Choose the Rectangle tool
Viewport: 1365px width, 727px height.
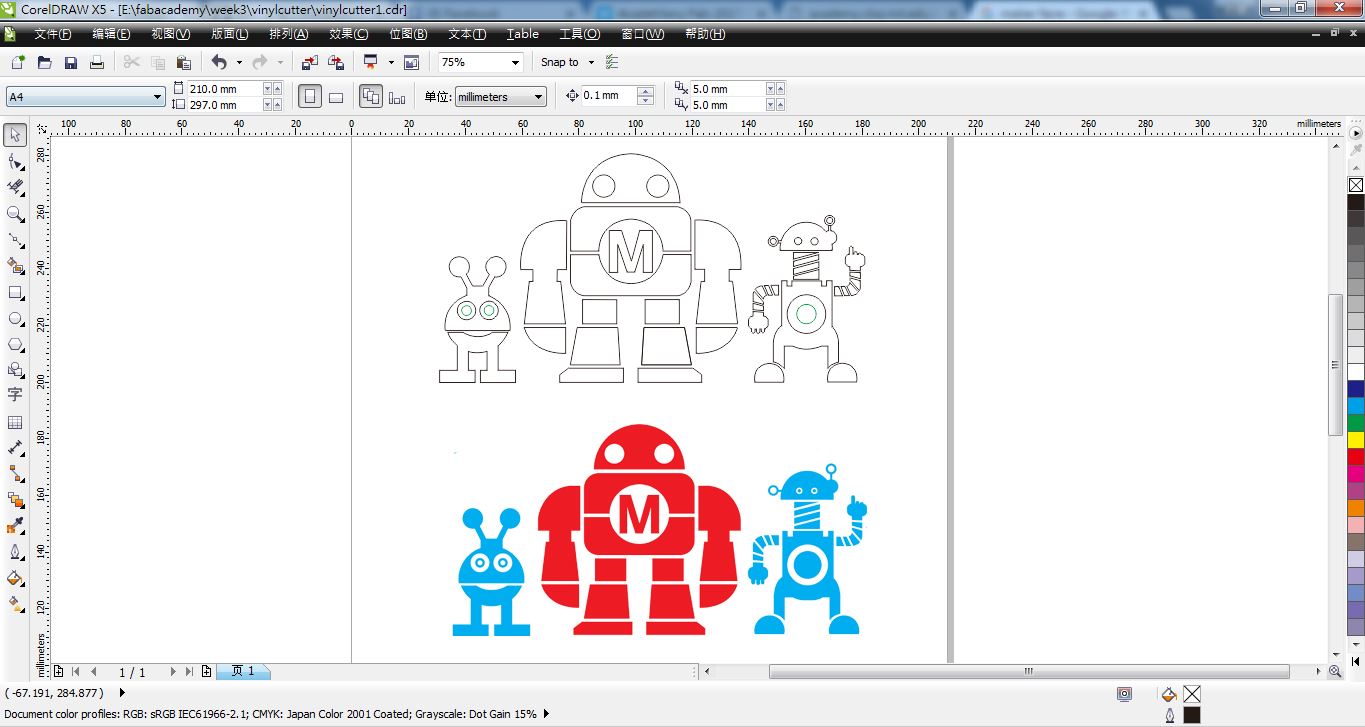click(x=15, y=290)
